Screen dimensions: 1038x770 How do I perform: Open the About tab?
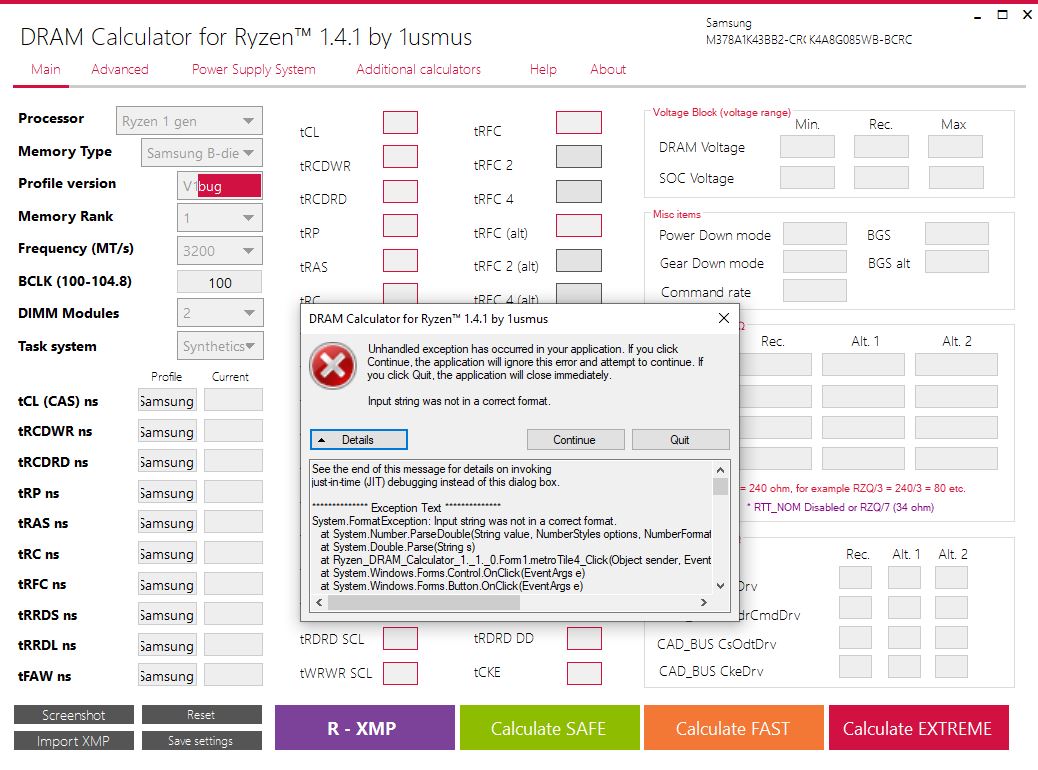point(608,70)
